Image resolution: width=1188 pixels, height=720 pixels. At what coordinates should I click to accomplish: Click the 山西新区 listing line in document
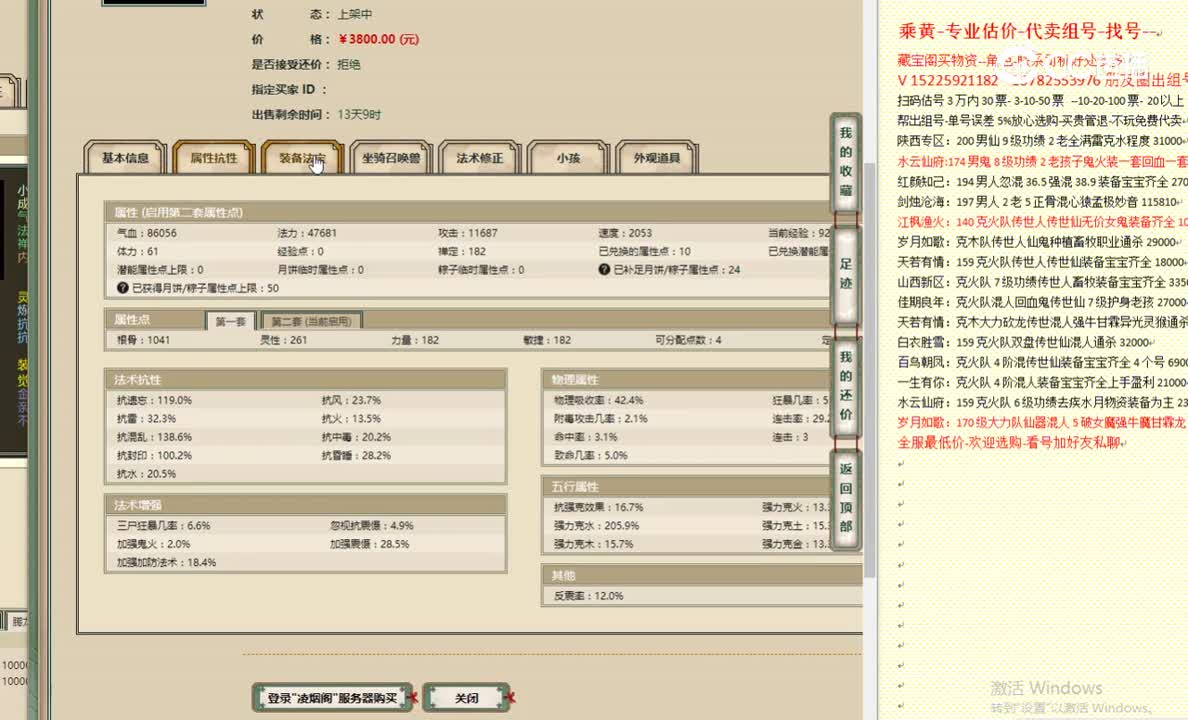1042,282
